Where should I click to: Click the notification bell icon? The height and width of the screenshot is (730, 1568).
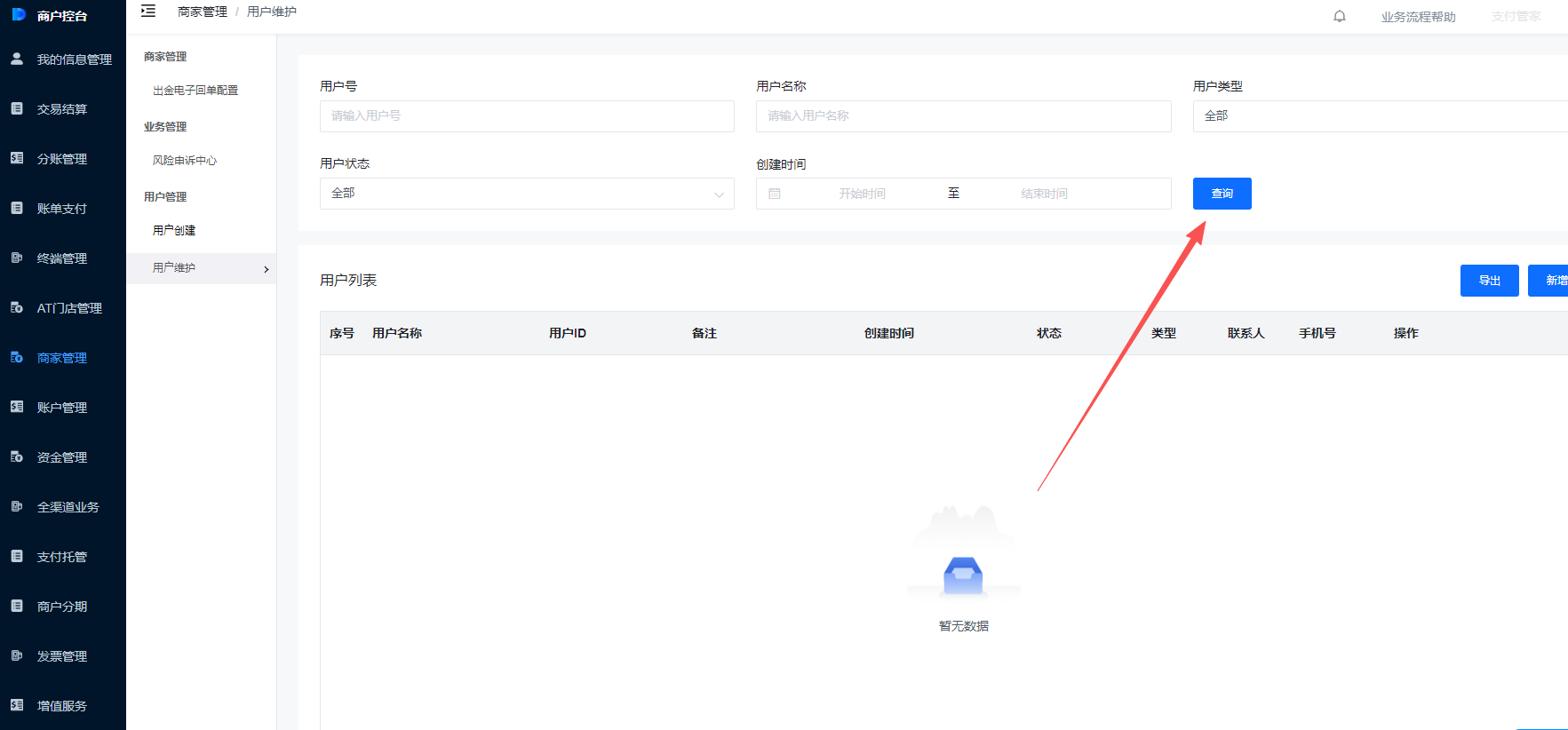[1339, 16]
